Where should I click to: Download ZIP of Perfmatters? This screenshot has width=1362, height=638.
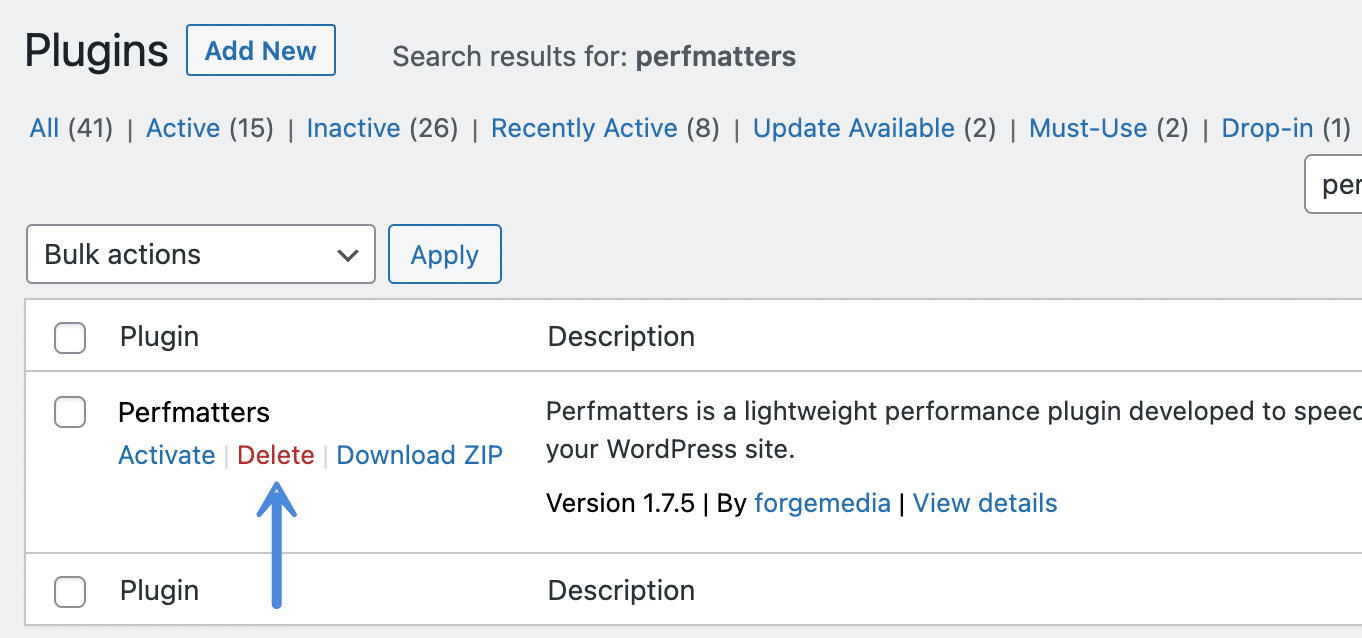[419, 455]
